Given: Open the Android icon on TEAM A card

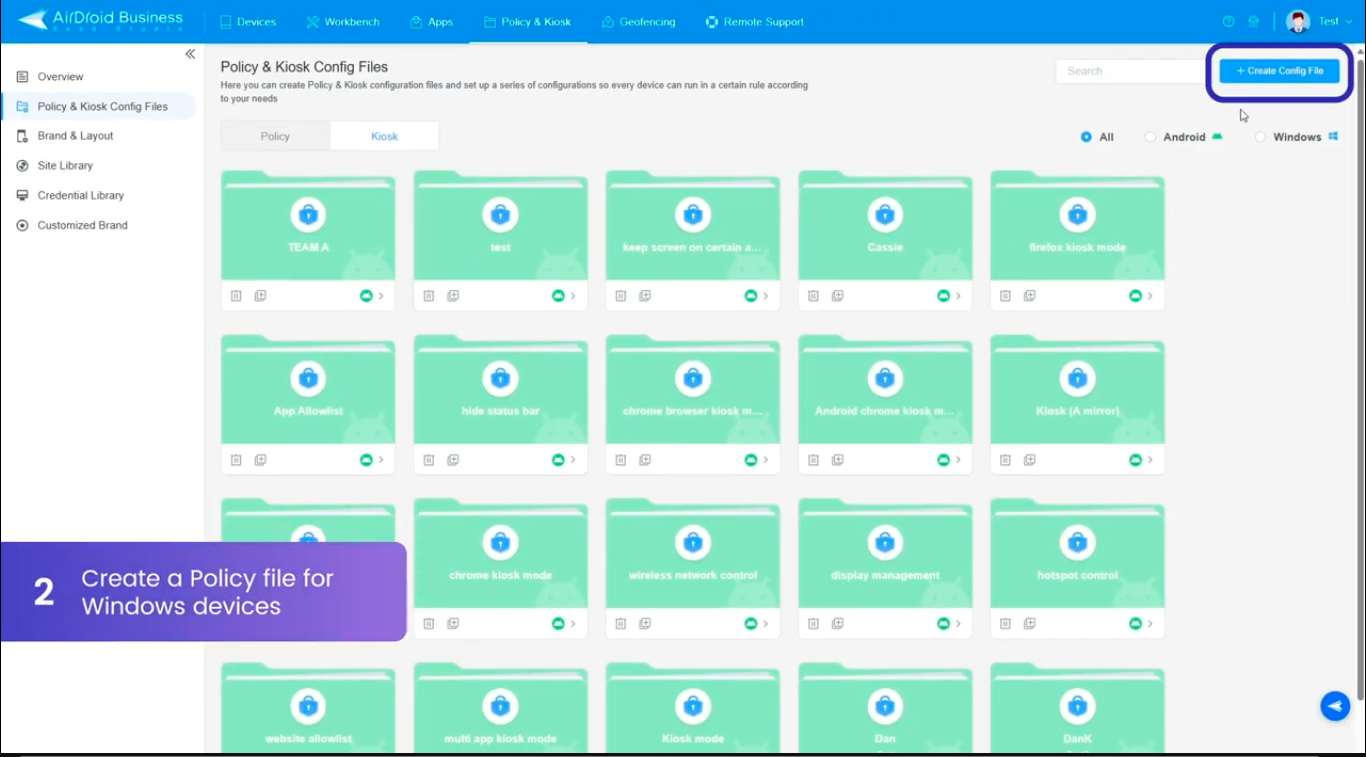Looking at the screenshot, I should point(366,296).
